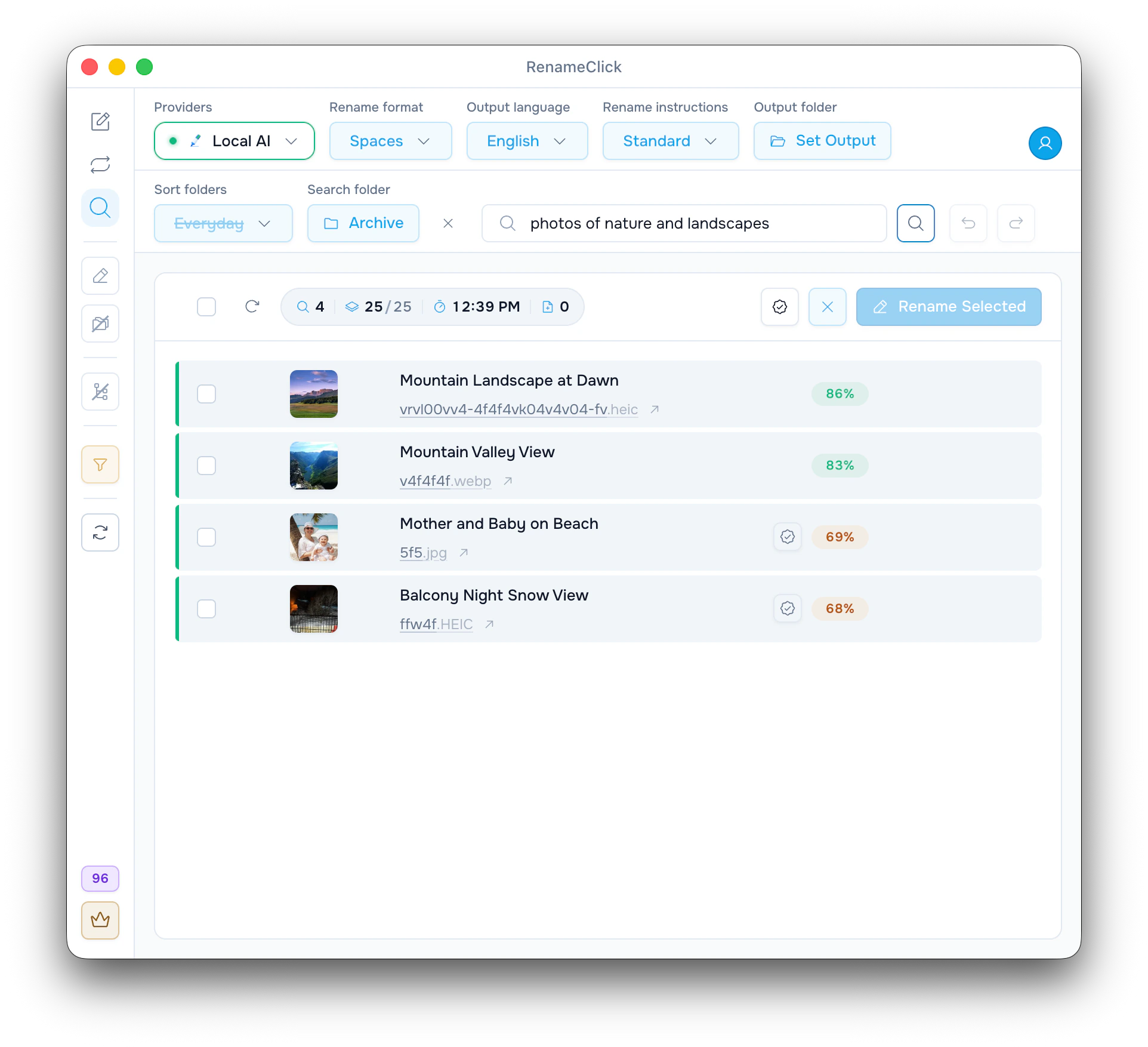This screenshot has height=1047, width=1148.
Task: Click the redo arrow button
Action: tap(1016, 223)
